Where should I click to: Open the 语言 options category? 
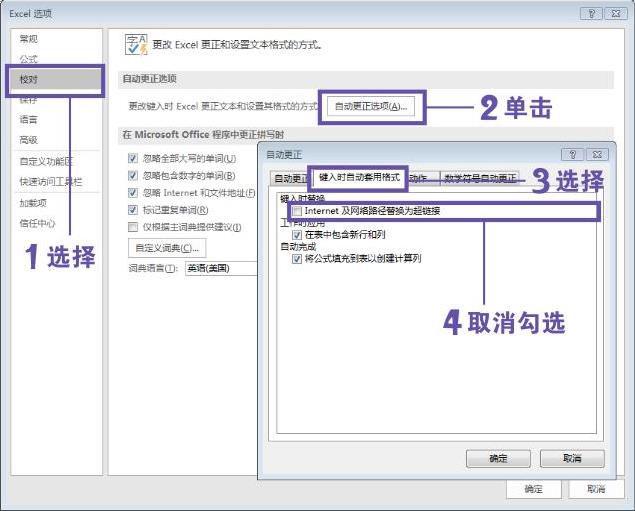28,119
